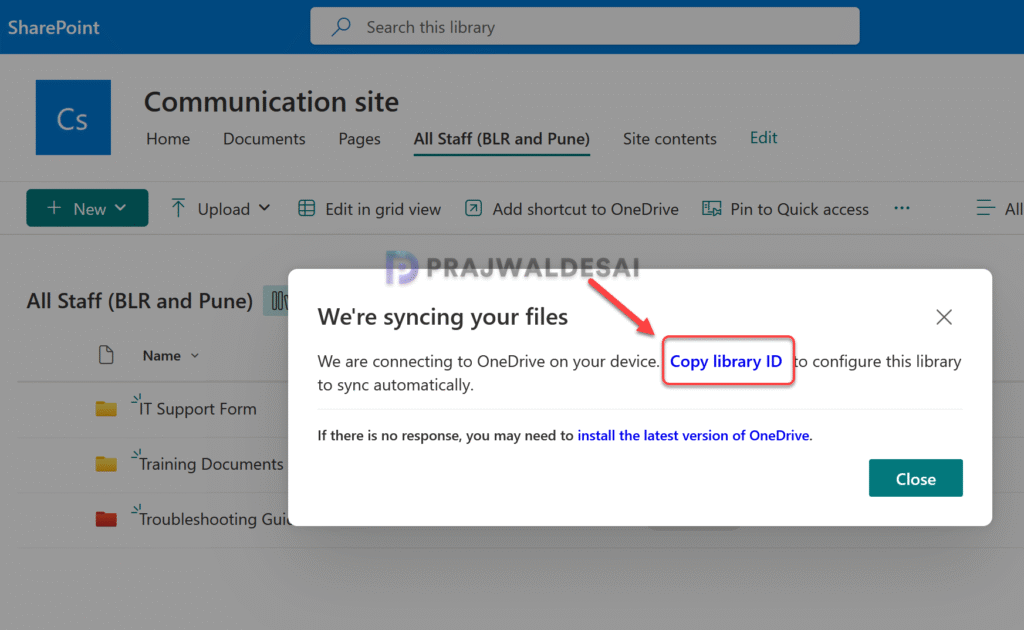Open the Cs site logo tile

(x=73, y=118)
